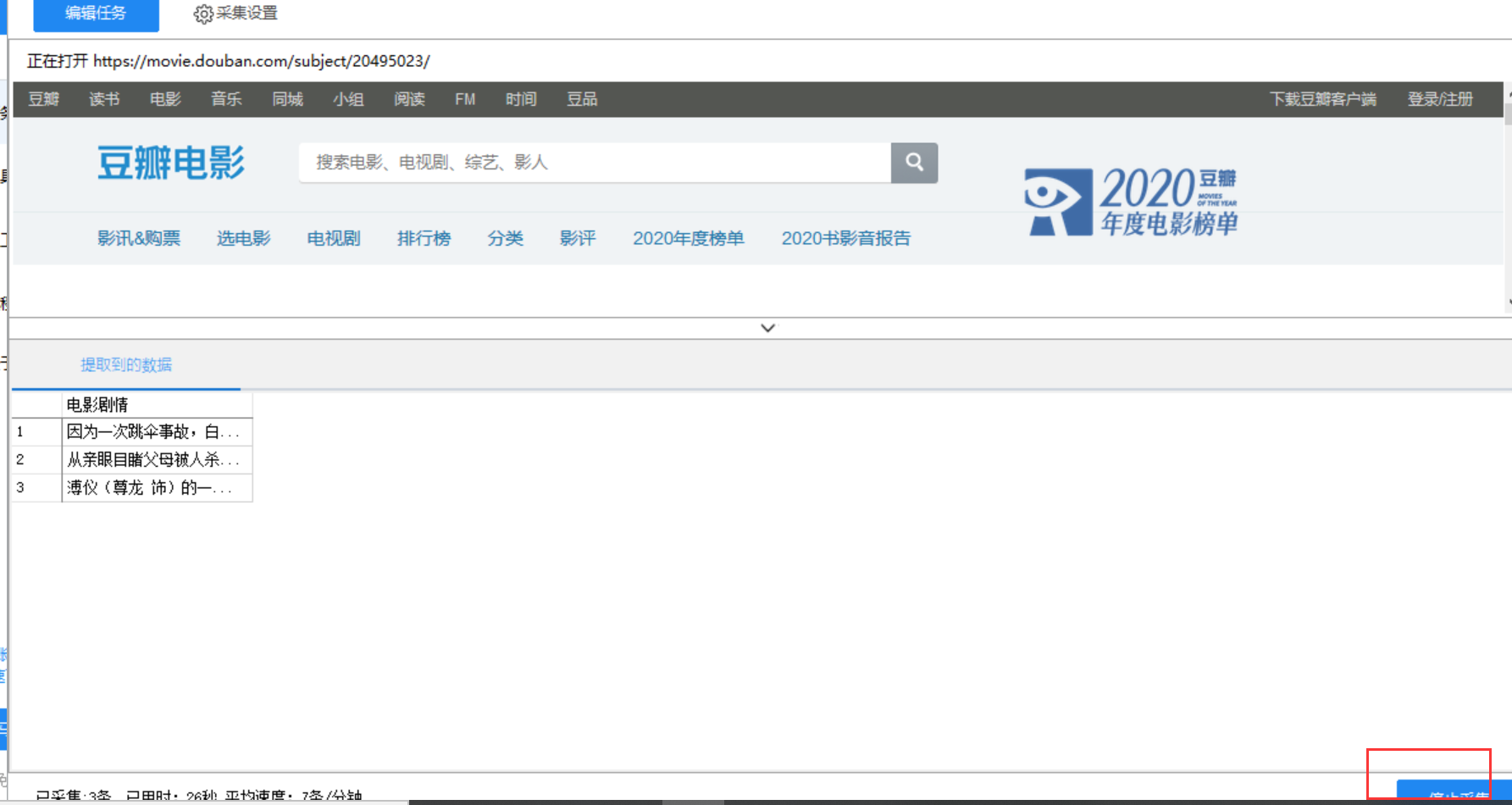This screenshot has height=805, width=1512.
Task: Open the 电影 top navigation link
Action: click(165, 99)
